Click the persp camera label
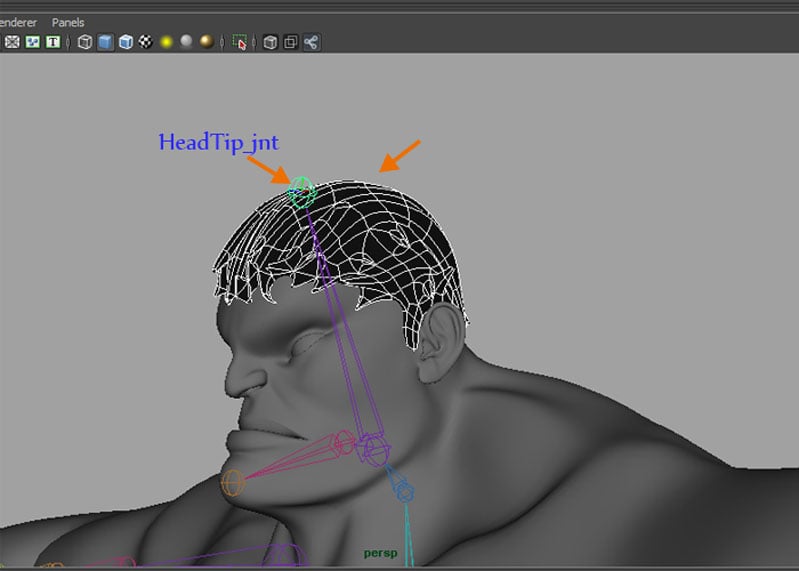 pyautogui.click(x=381, y=553)
